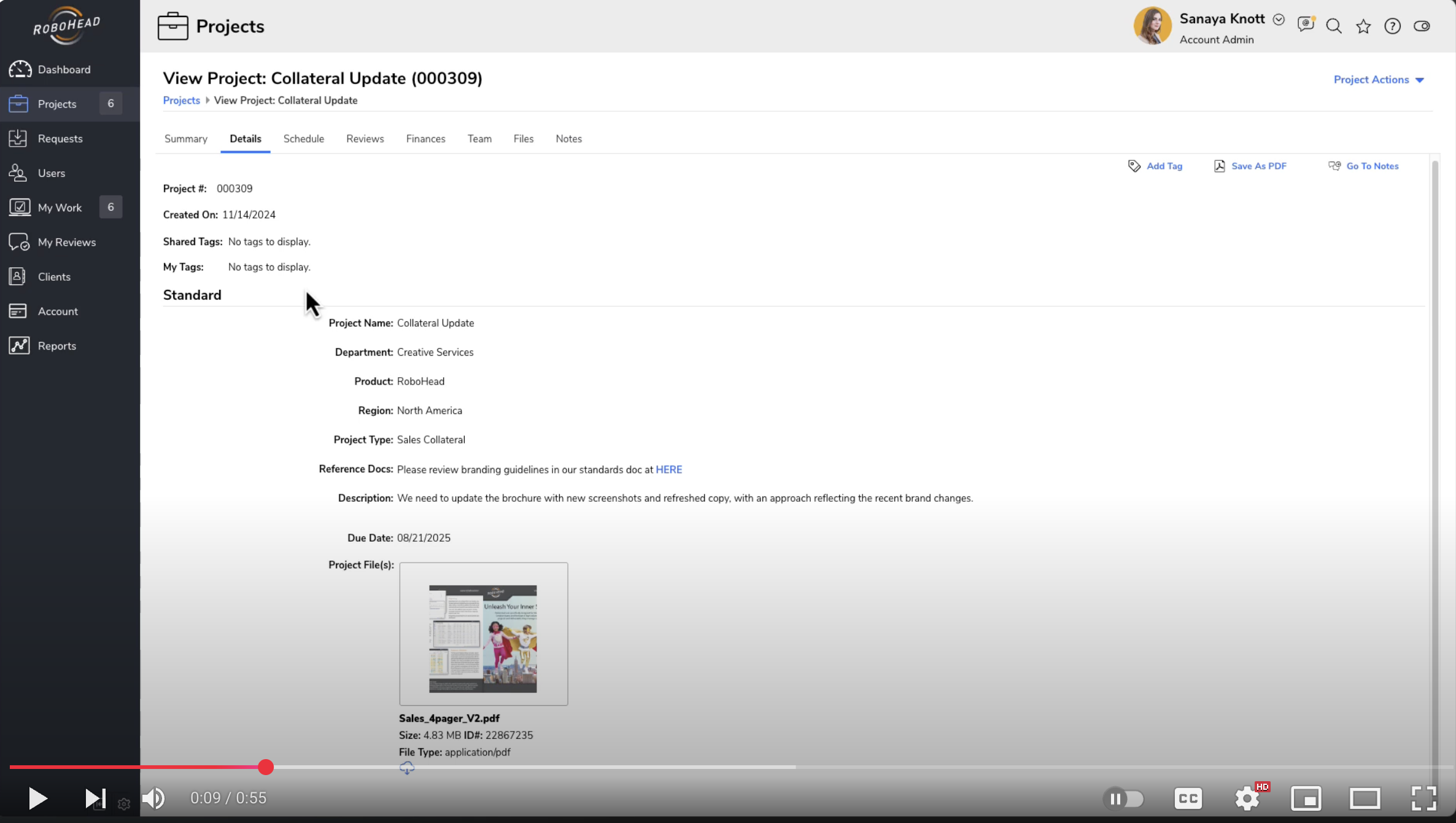Click the Save As PDF icon
This screenshot has width=1456, height=823.
[1219, 166]
